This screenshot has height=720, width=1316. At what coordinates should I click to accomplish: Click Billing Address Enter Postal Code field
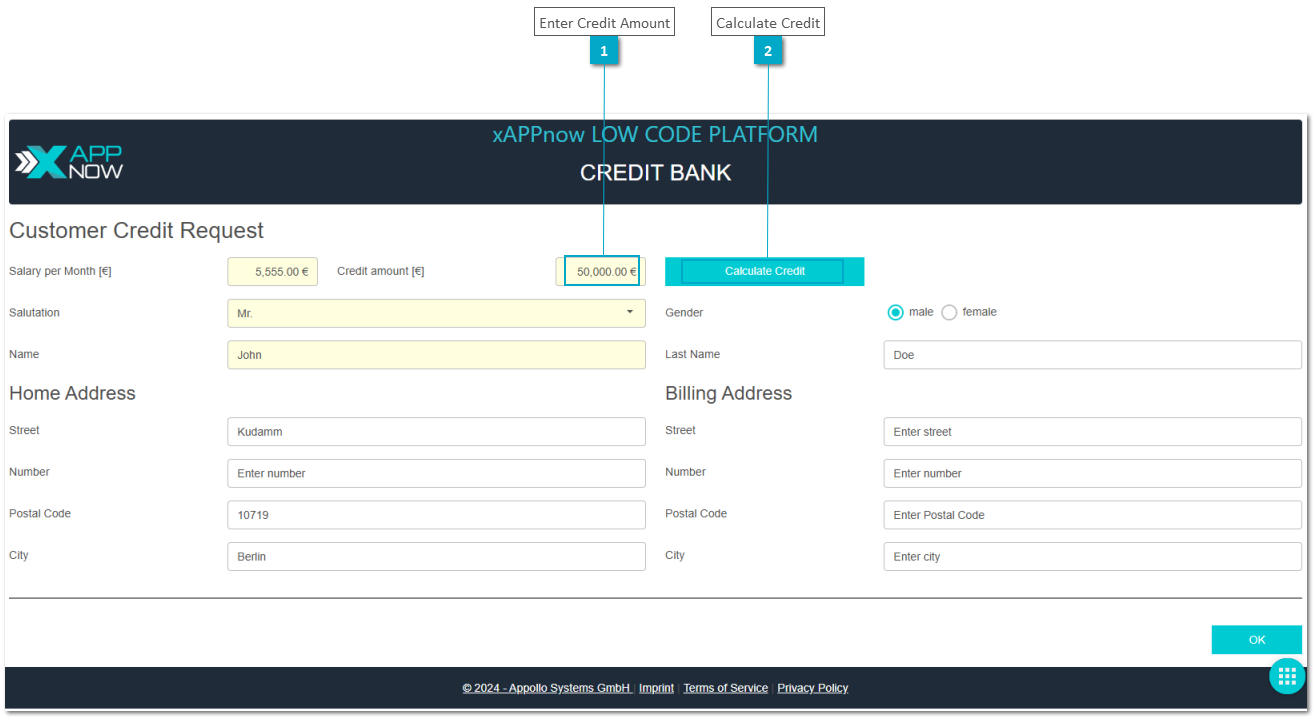[1092, 515]
